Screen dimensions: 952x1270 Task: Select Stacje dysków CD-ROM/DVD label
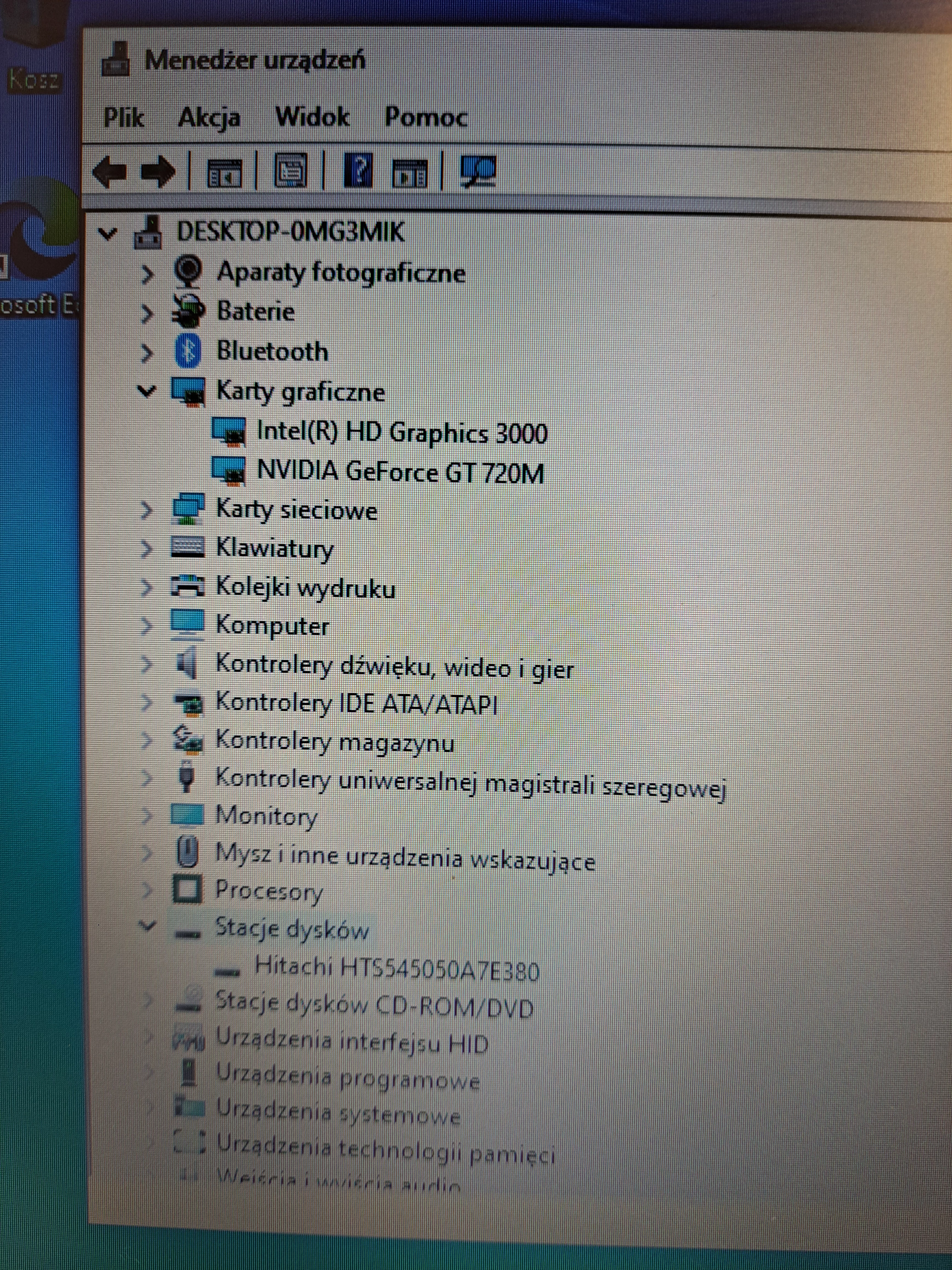[374, 1005]
